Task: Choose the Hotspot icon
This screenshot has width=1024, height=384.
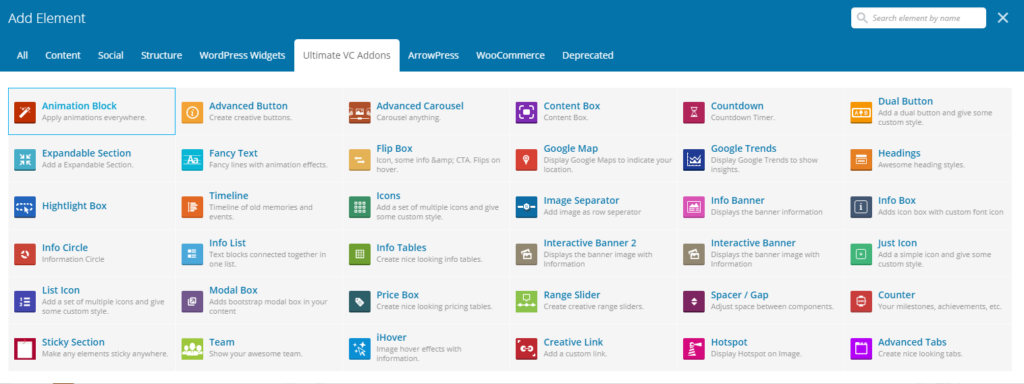Action: pos(694,348)
